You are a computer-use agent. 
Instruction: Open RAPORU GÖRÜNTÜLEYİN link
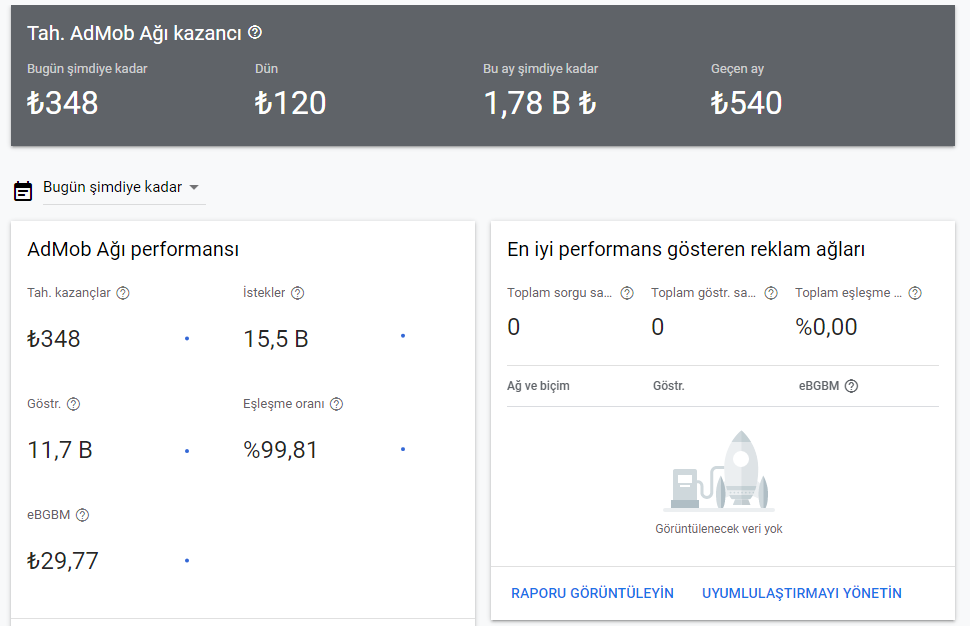point(592,593)
